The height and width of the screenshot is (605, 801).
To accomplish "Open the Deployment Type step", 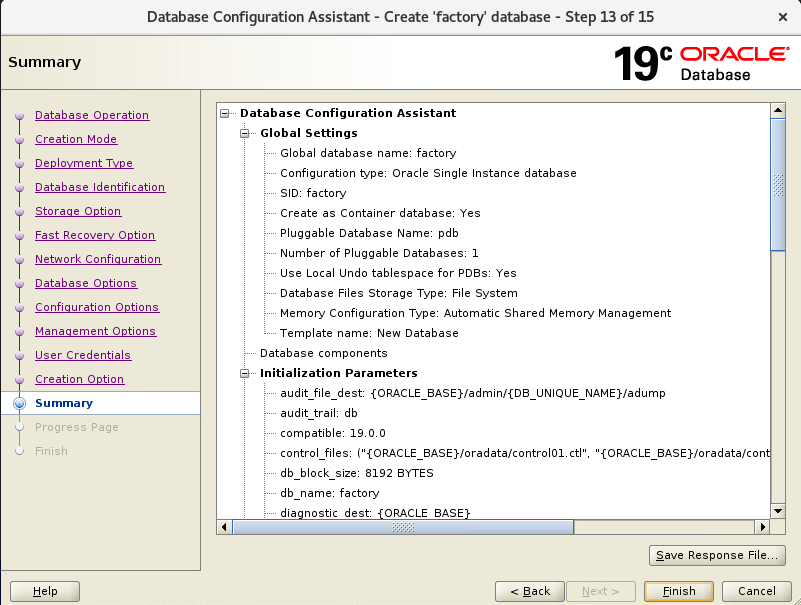I will 84,163.
